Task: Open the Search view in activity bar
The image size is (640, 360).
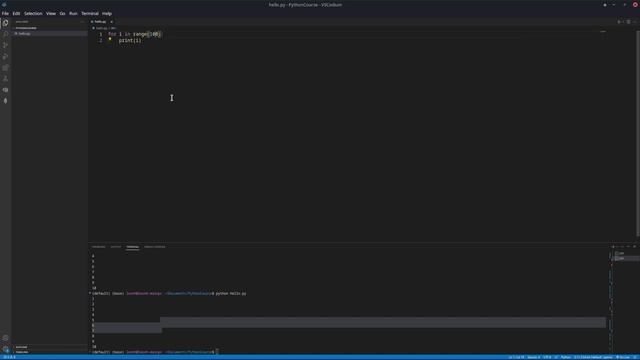Action: (x=5, y=34)
